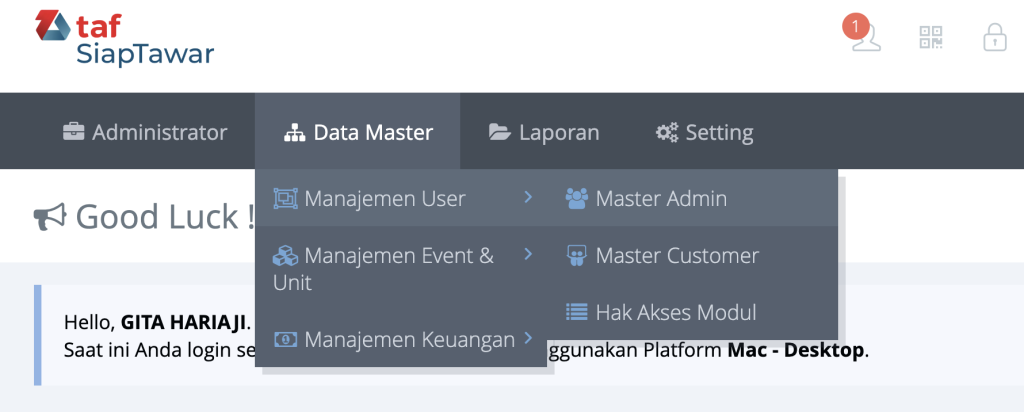Select Hak Akses Modul entry
The height and width of the screenshot is (412, 1024).
pos(675,312)
